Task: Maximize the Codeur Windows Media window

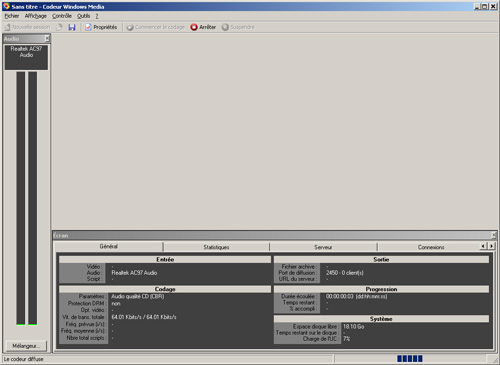Action: (x=485, y=6)
